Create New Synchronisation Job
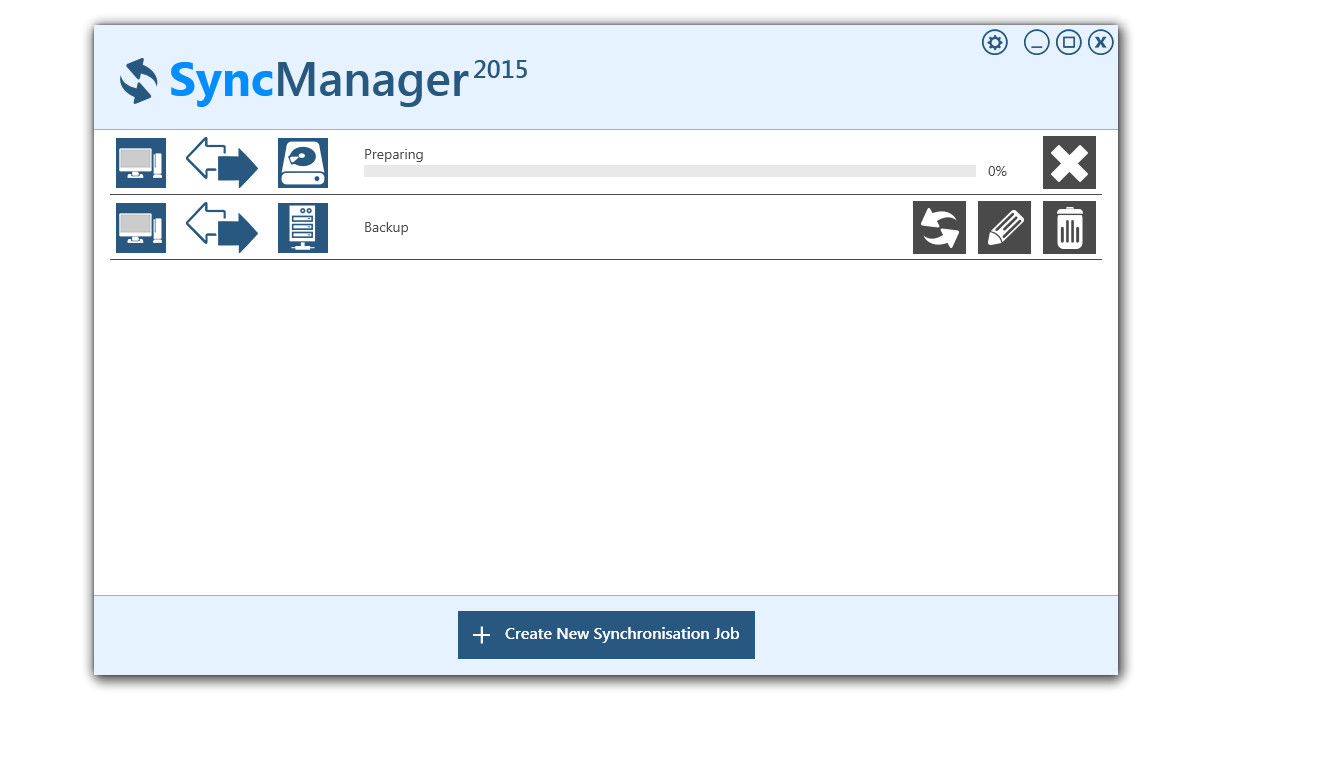This screenshot has height=777, width=1326. 606,635
